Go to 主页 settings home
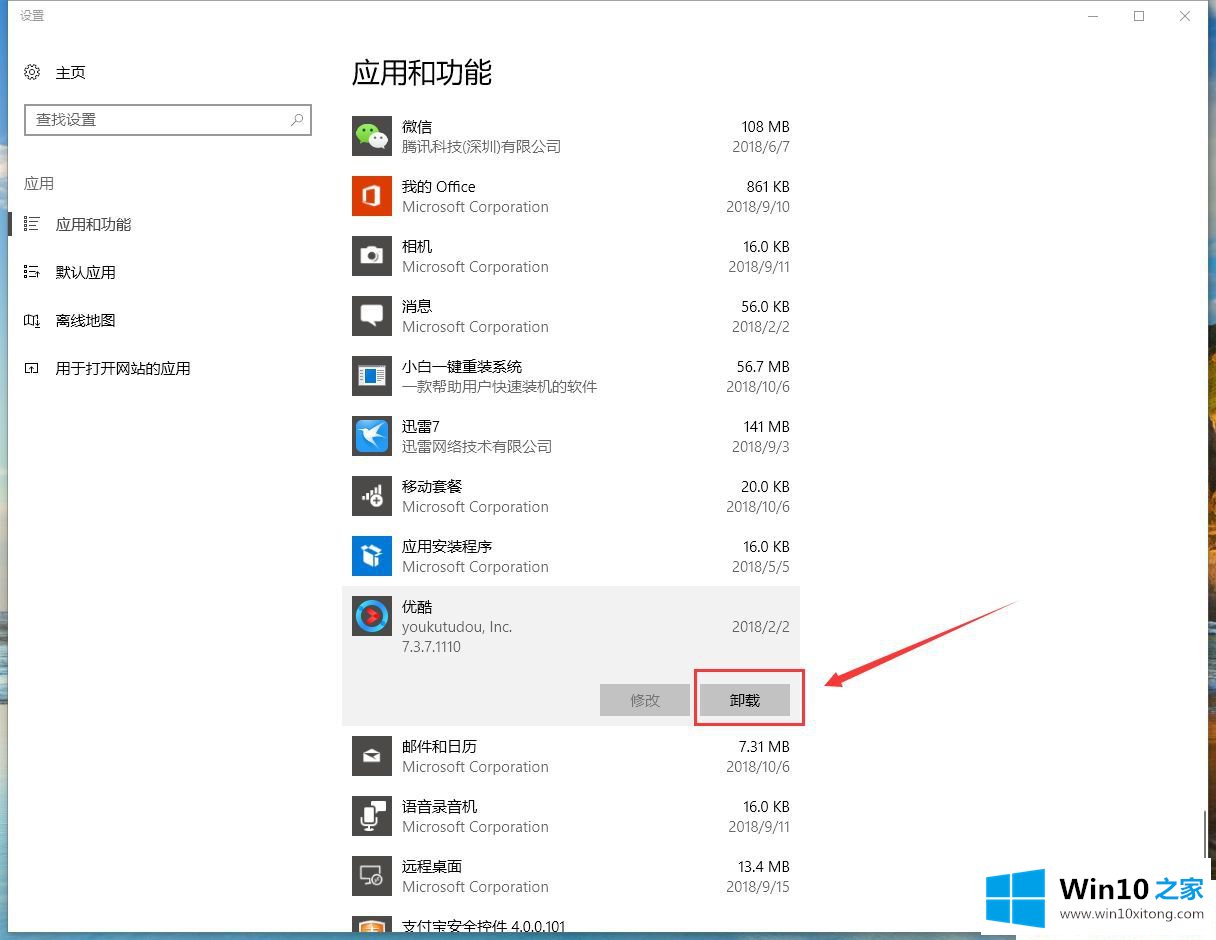This screenshot has width=1216, height=940. (70, 72)
